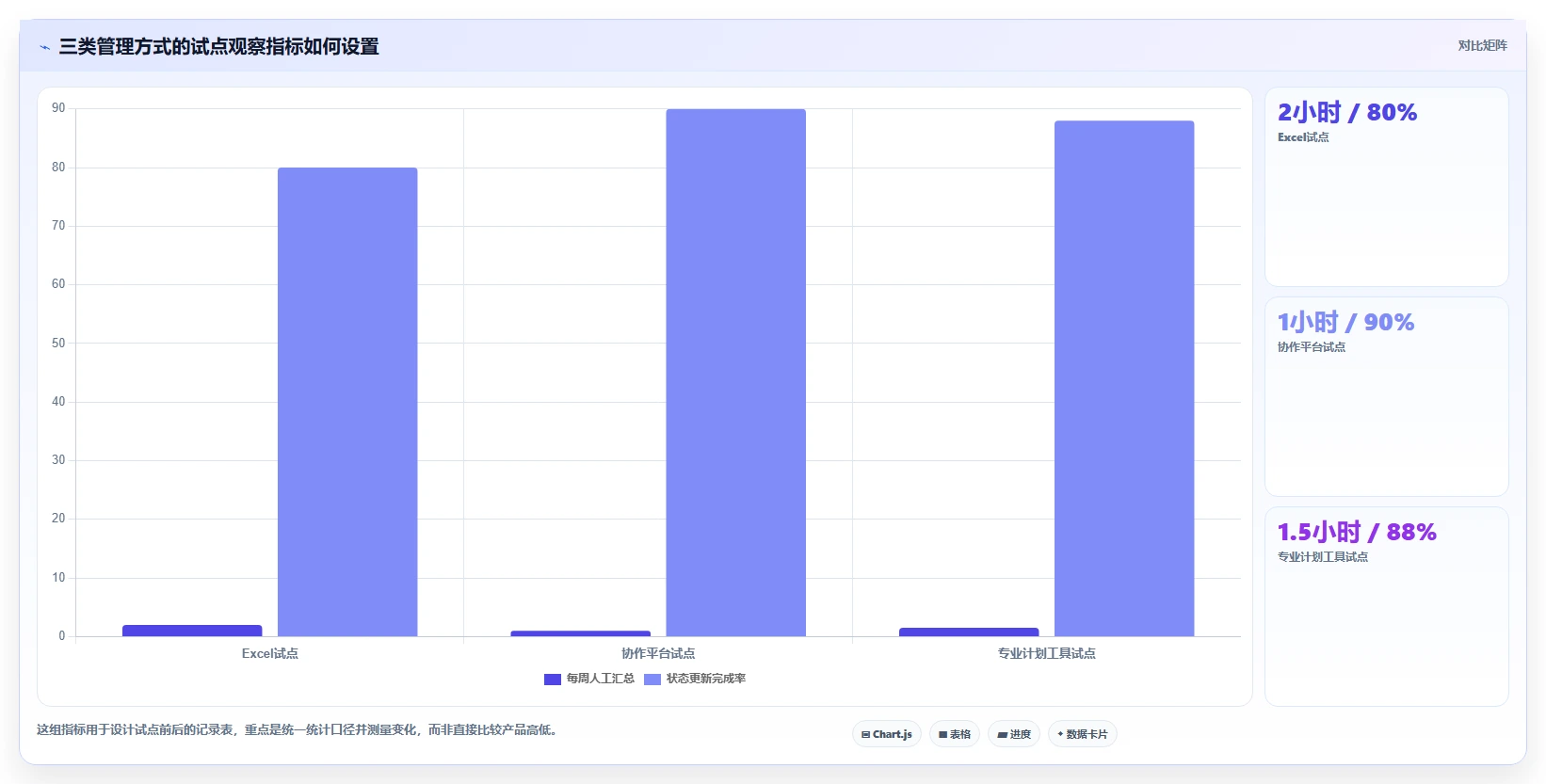The height and width of the screenshot is (784, 1546).
Task: Click the 专业计划工具试点 x-axis label
Action: [1047, 653]
